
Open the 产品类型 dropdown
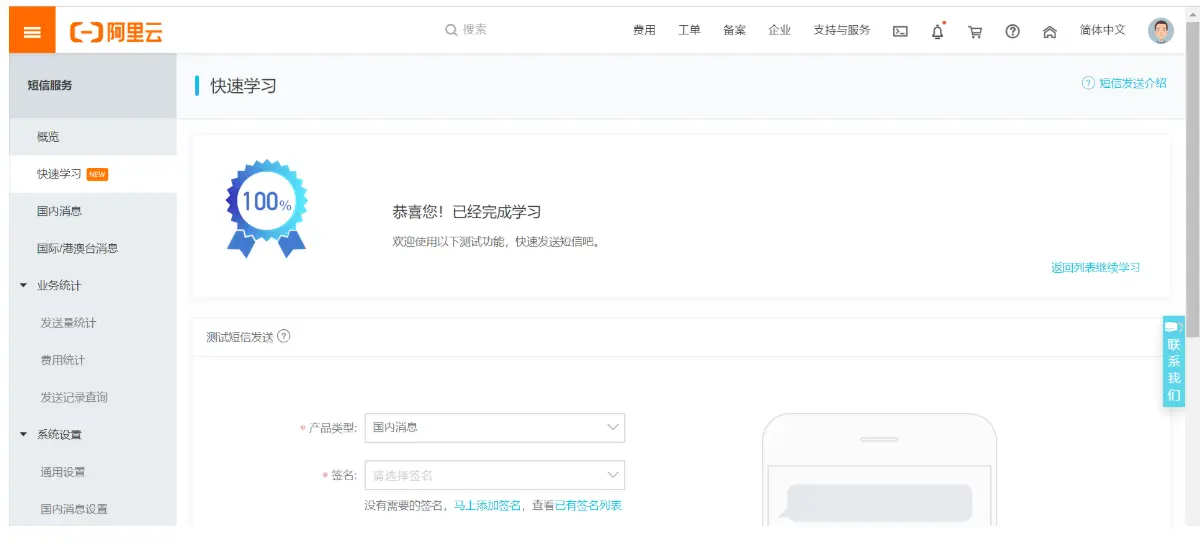(495, 428)
